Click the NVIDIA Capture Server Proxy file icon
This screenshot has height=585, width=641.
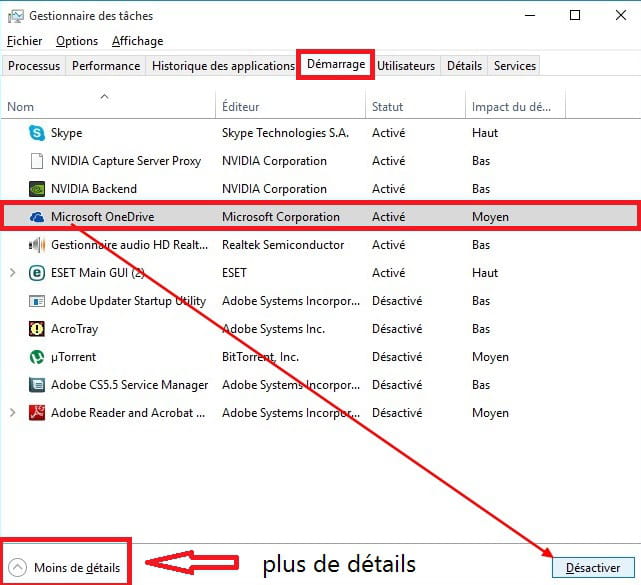point(37,161)
